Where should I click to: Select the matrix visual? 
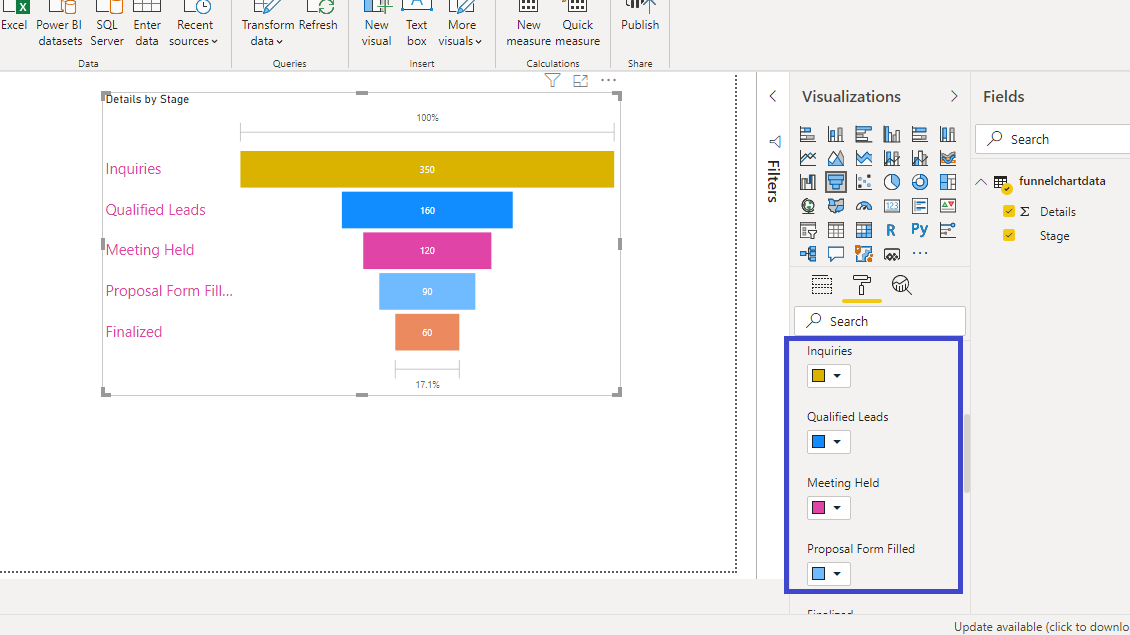tap(863, 230)
